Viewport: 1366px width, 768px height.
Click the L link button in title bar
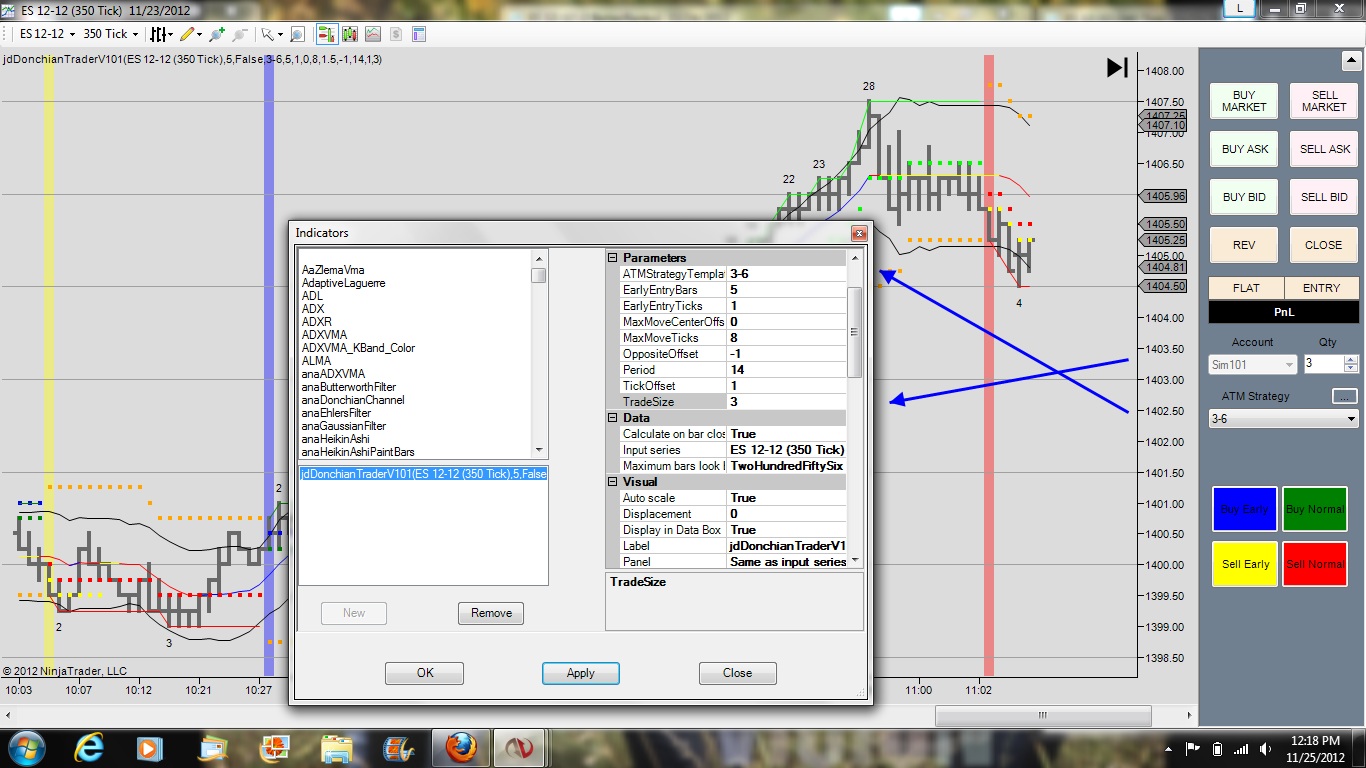(1240, 8)
